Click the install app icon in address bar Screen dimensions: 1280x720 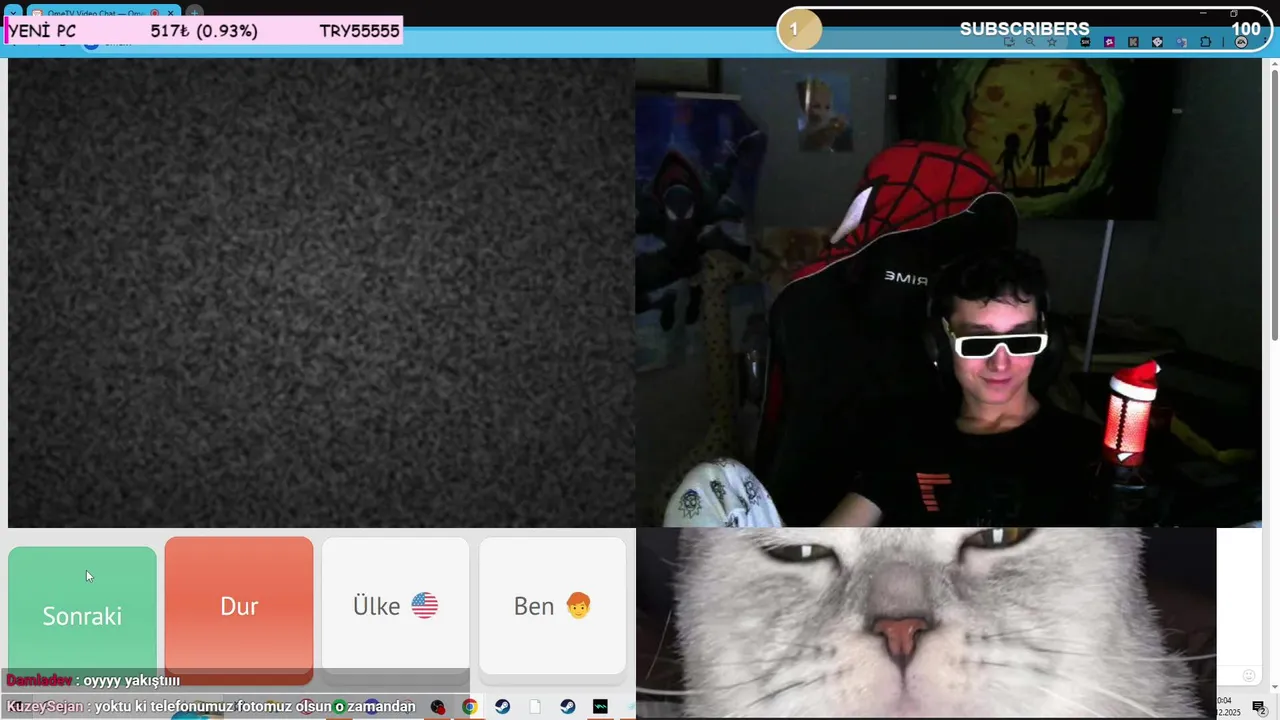pos(1009,42)
